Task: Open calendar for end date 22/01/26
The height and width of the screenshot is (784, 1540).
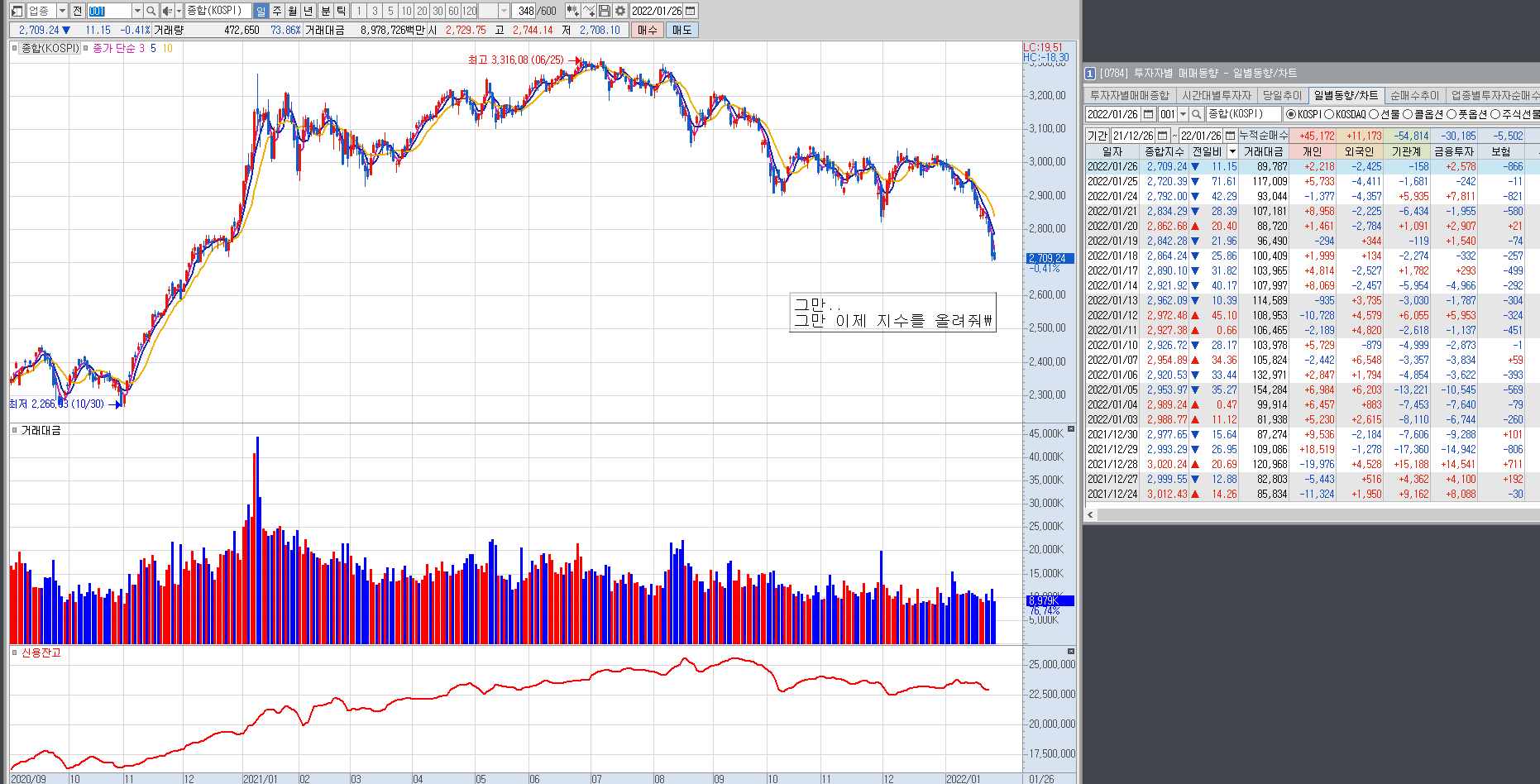Action: (1230, 136)
